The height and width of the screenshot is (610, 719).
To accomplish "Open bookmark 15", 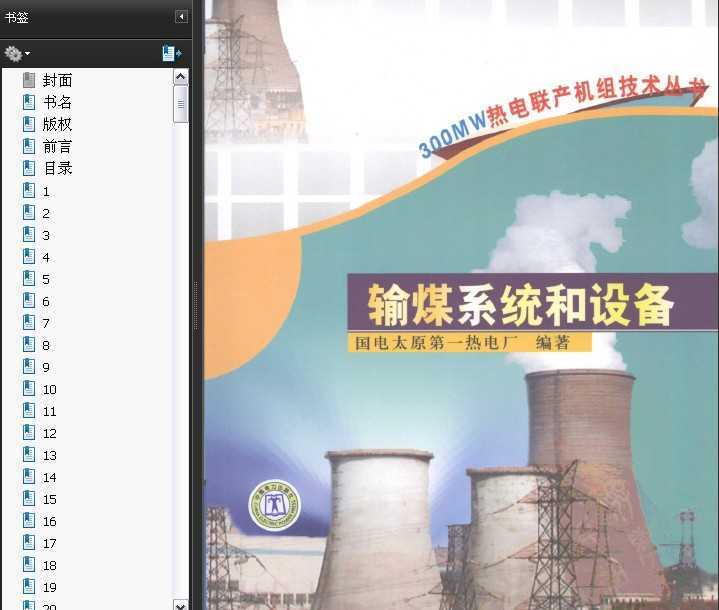I will click(50, 499).
